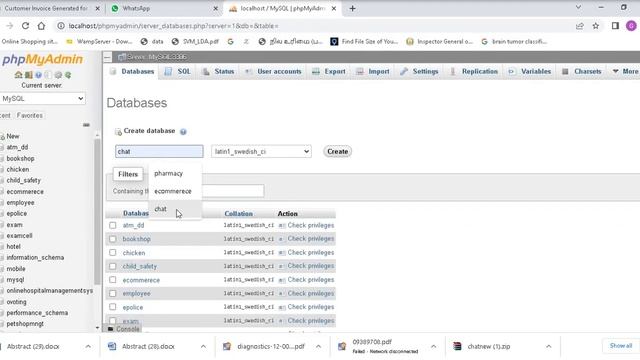Image resolution: width=640 pixels, height=360 pixels.
Task: Open the User accounts tab
Action: click(273, 71)
